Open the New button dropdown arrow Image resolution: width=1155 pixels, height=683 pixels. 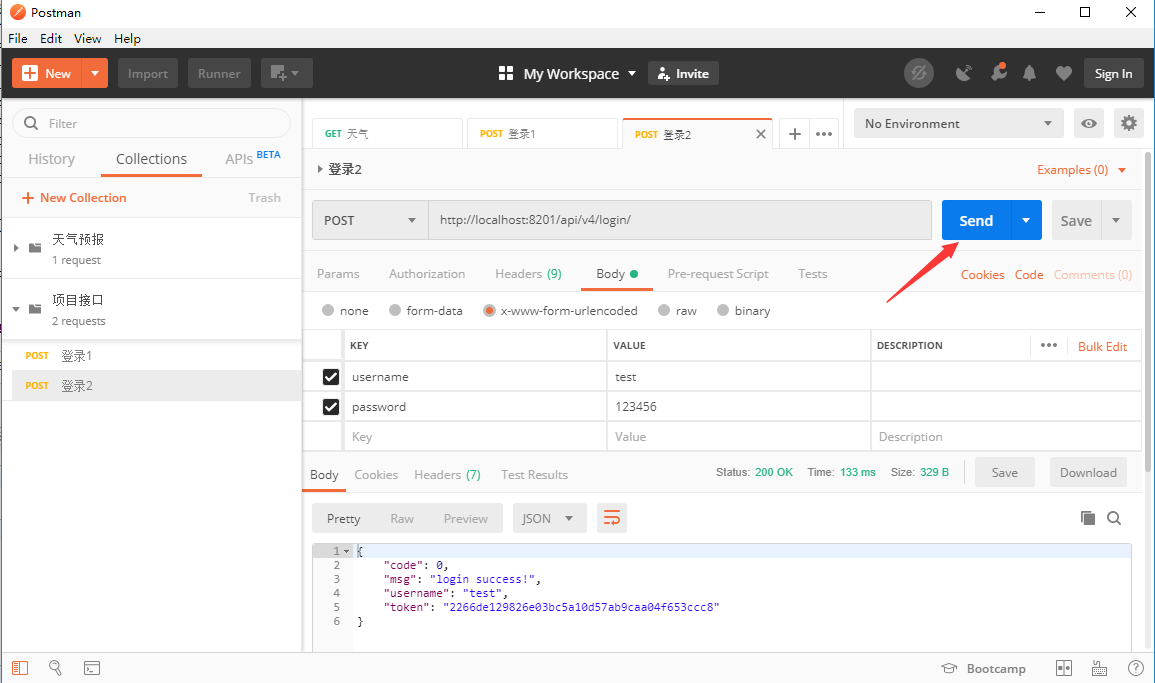coord(94,73)
